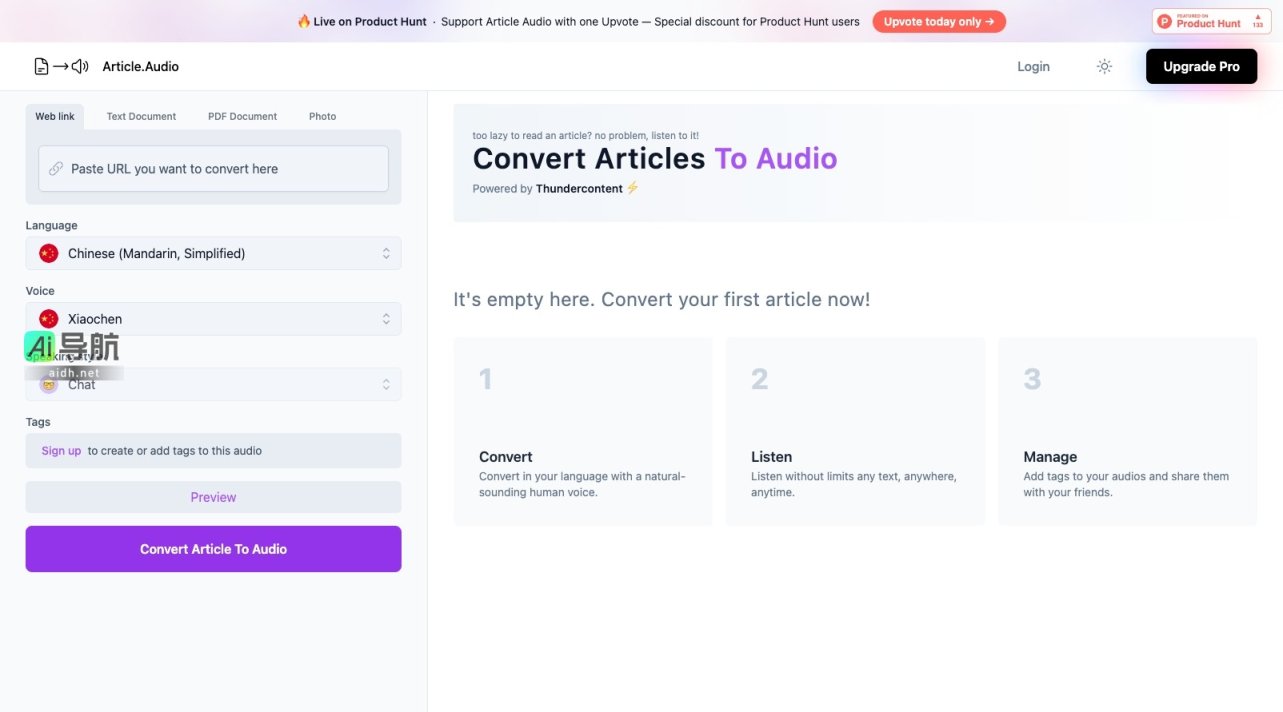Click the lightning bolt next to Thundercontent
The width and height of the screenshot is (1283, 712).
point(632,188)
